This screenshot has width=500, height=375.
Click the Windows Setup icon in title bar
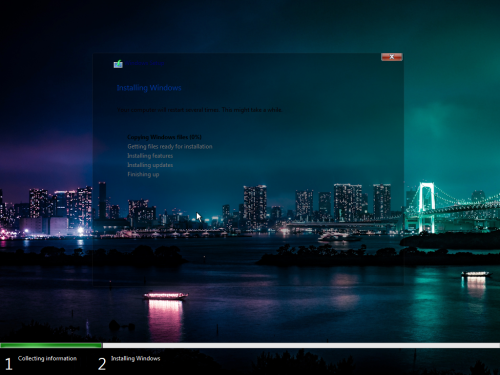click(x=118, y=64)
